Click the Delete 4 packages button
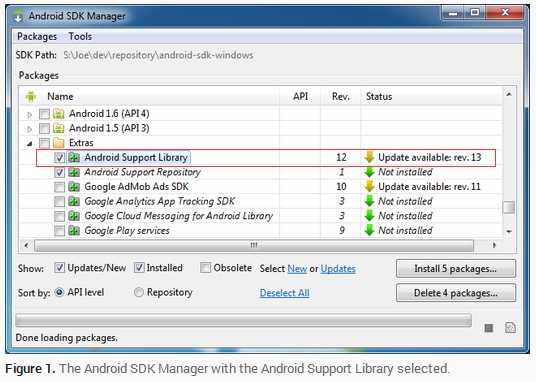 click(456, 293)
